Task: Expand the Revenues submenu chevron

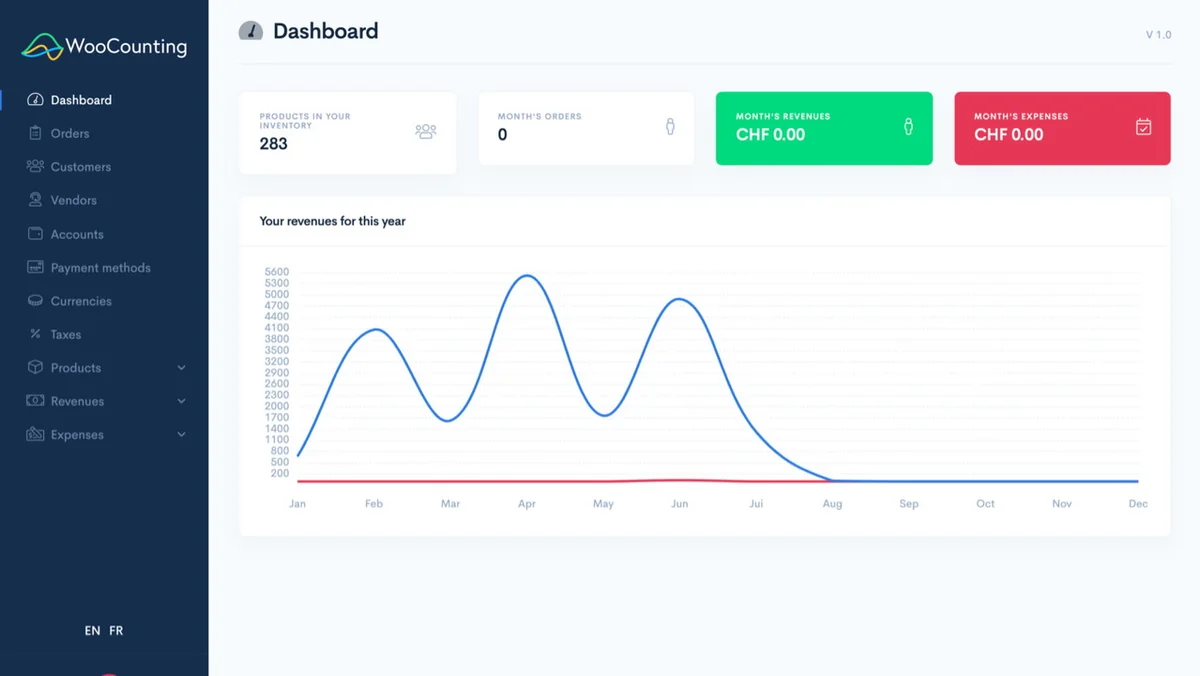Action: point(181,401)
